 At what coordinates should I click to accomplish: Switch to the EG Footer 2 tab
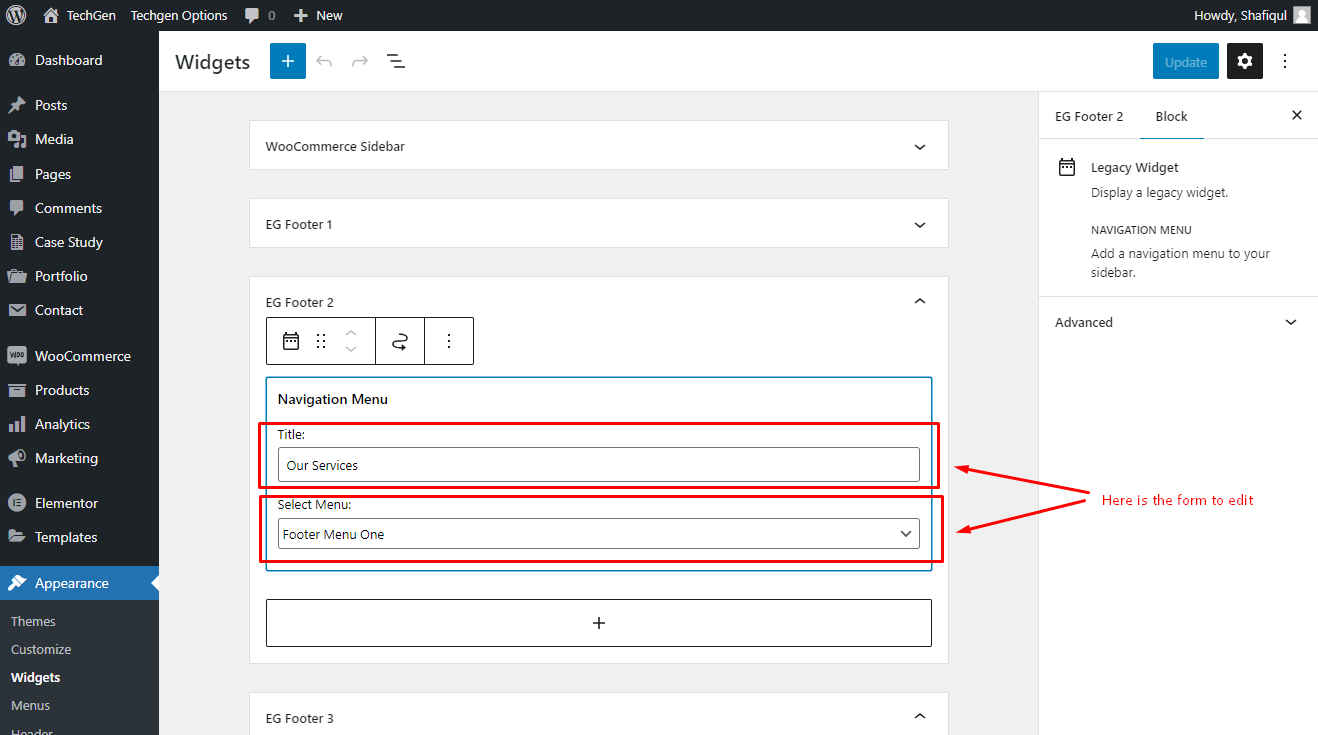click(1089, 116)
